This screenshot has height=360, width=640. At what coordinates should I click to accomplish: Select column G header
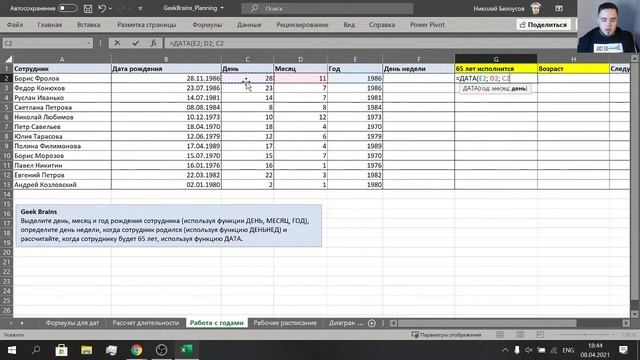[x=496, y=59]
